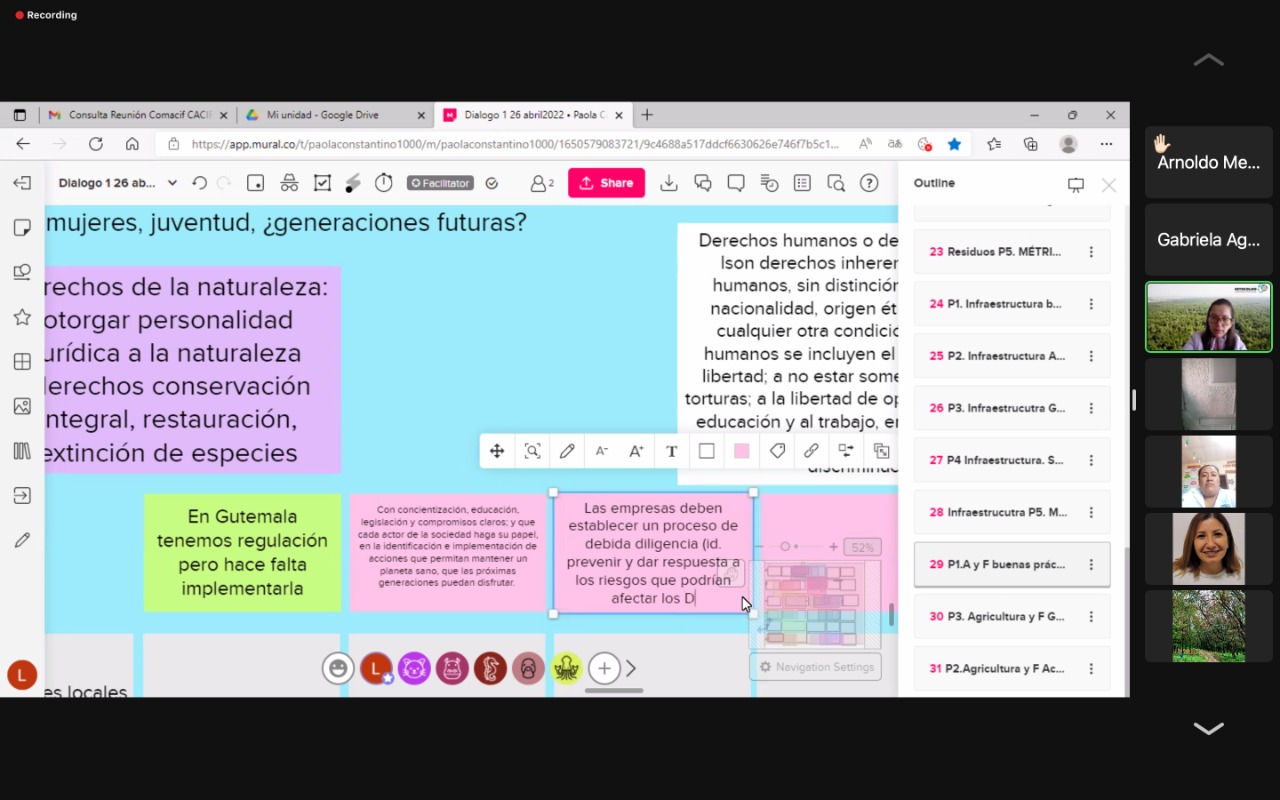Open the import files sidebar tool
The height and width of the screenshot is (800, 1280).
click(22, 495)
